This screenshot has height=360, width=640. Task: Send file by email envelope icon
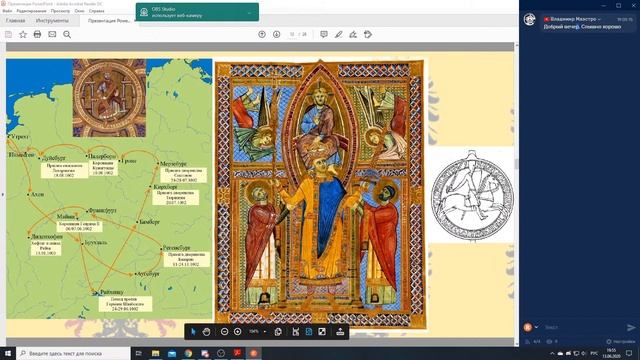[x=52, y=34]
